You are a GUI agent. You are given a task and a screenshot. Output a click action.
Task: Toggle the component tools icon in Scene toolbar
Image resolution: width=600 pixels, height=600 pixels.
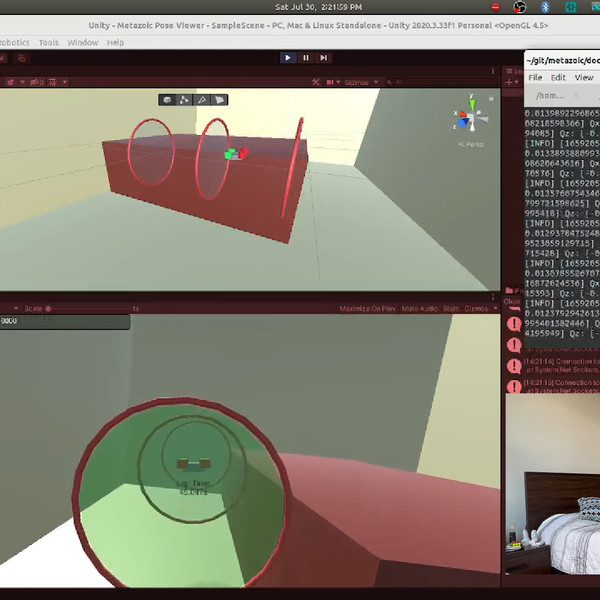coord(316,82)
